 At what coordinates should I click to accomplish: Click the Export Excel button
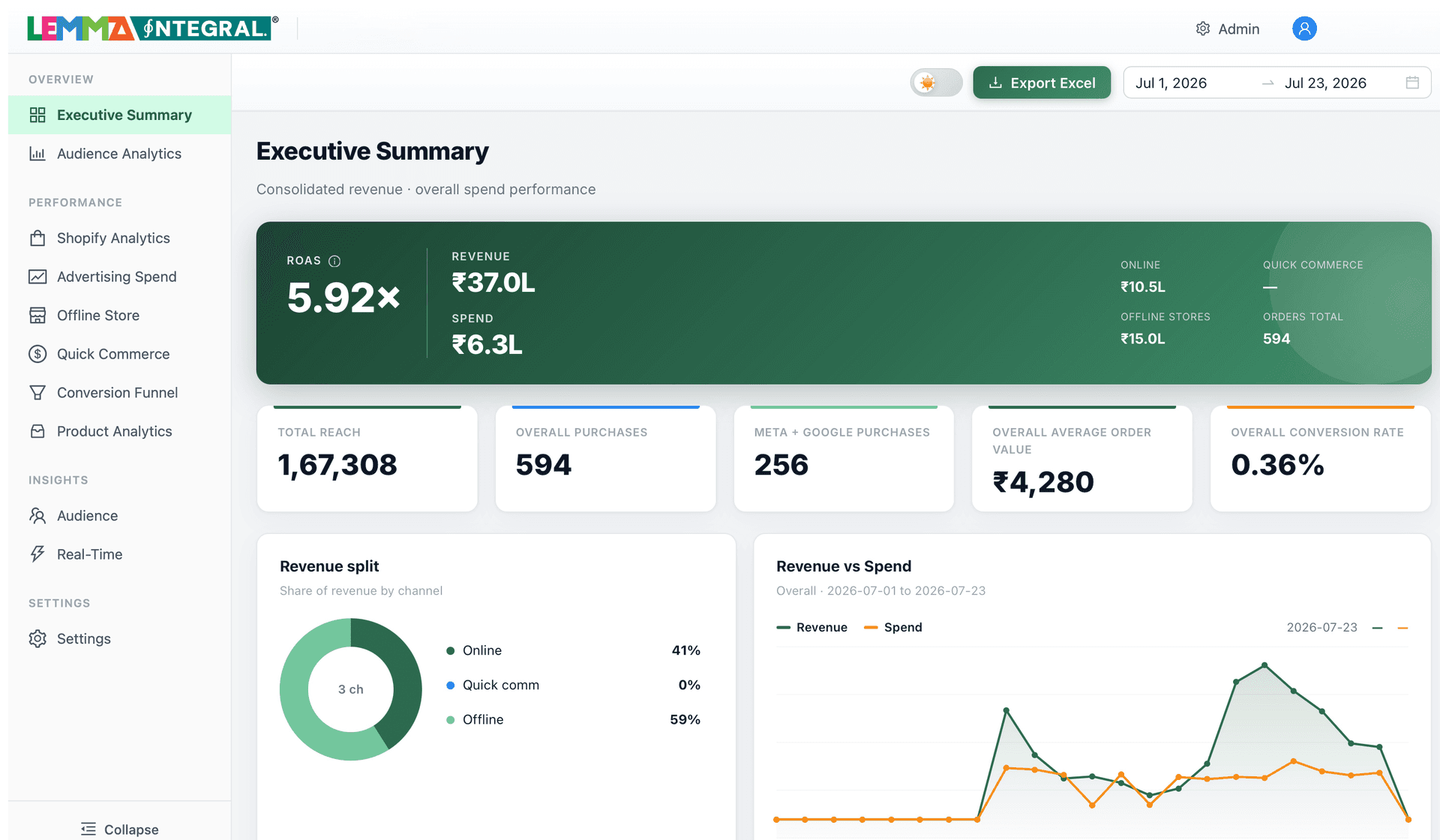[1042, 82]
